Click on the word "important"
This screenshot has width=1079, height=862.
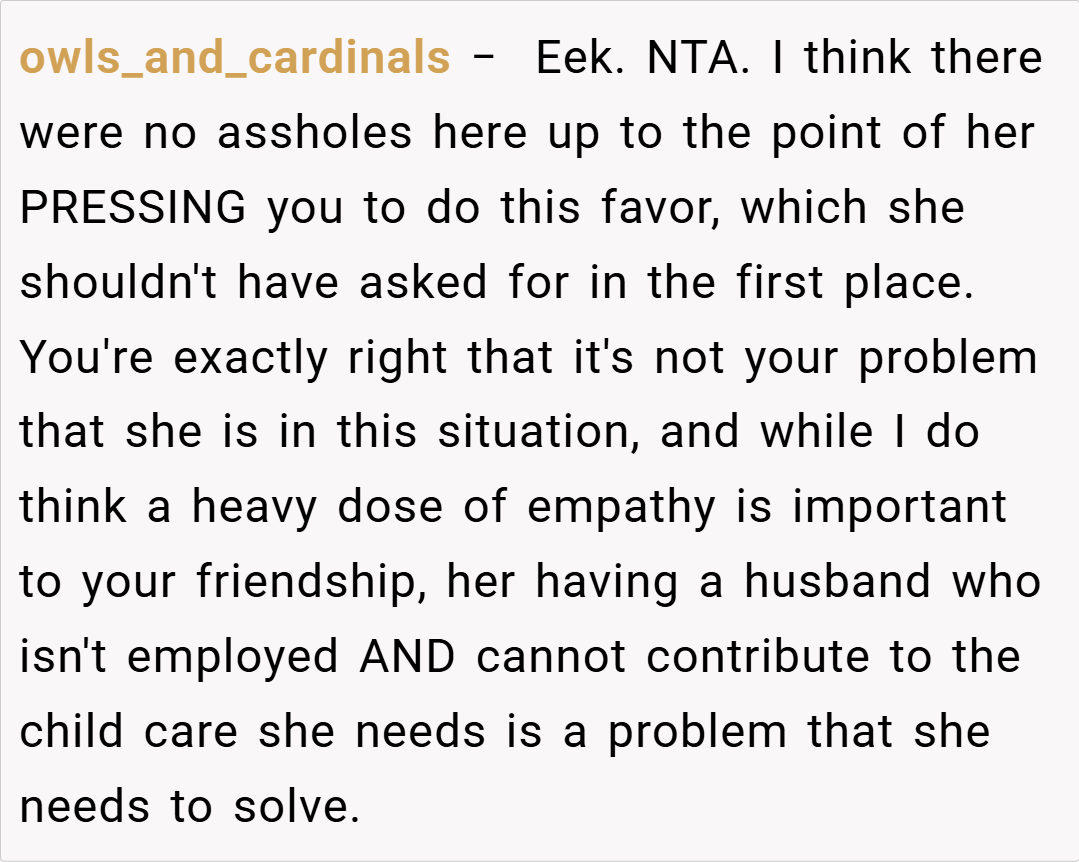coord(900,507)
